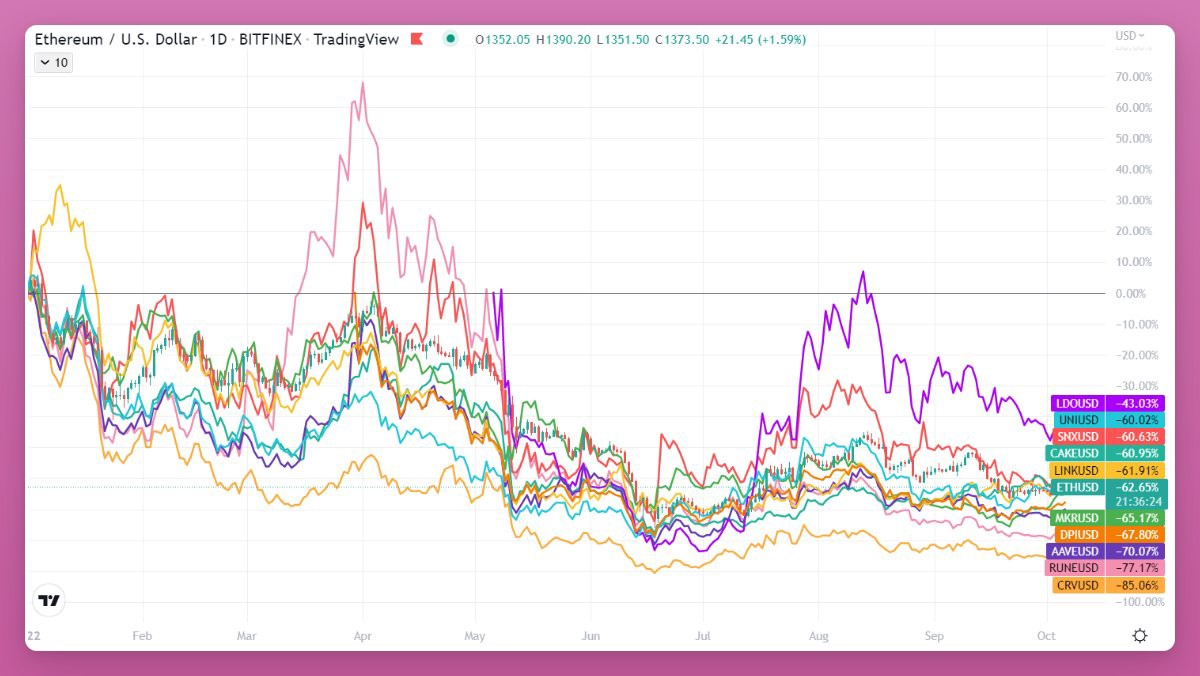Click the CAKEUSD teal label

1076,453
